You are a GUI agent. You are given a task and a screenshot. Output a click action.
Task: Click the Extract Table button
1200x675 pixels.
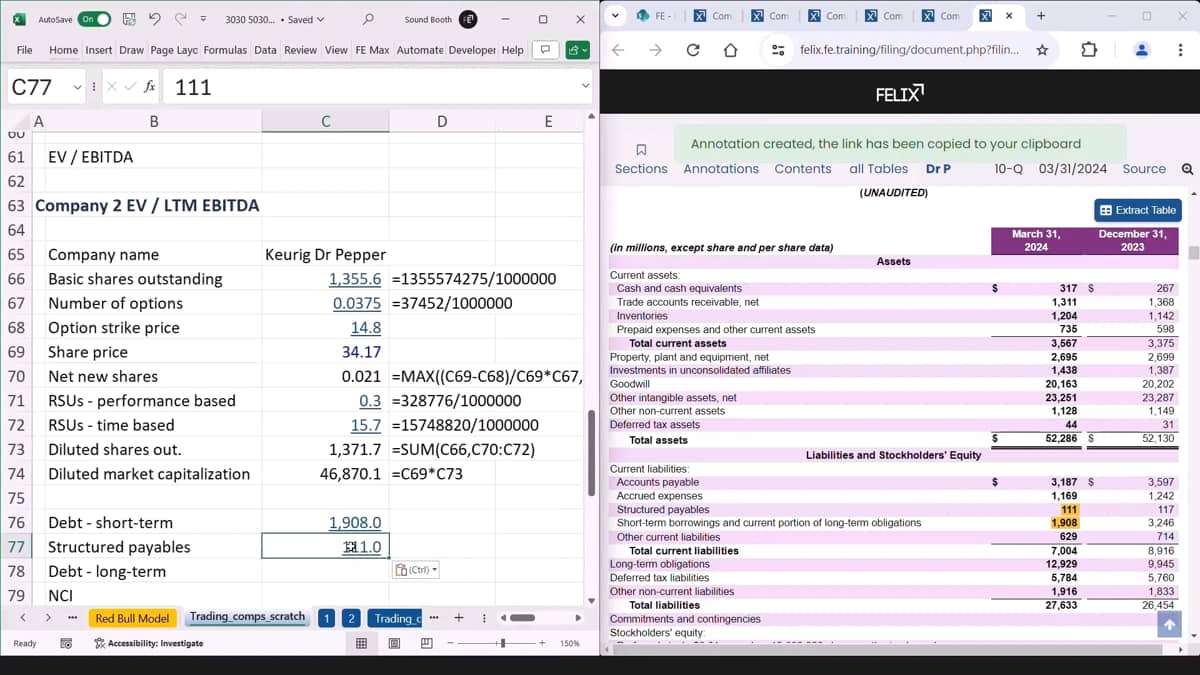tap(1139, 210)
